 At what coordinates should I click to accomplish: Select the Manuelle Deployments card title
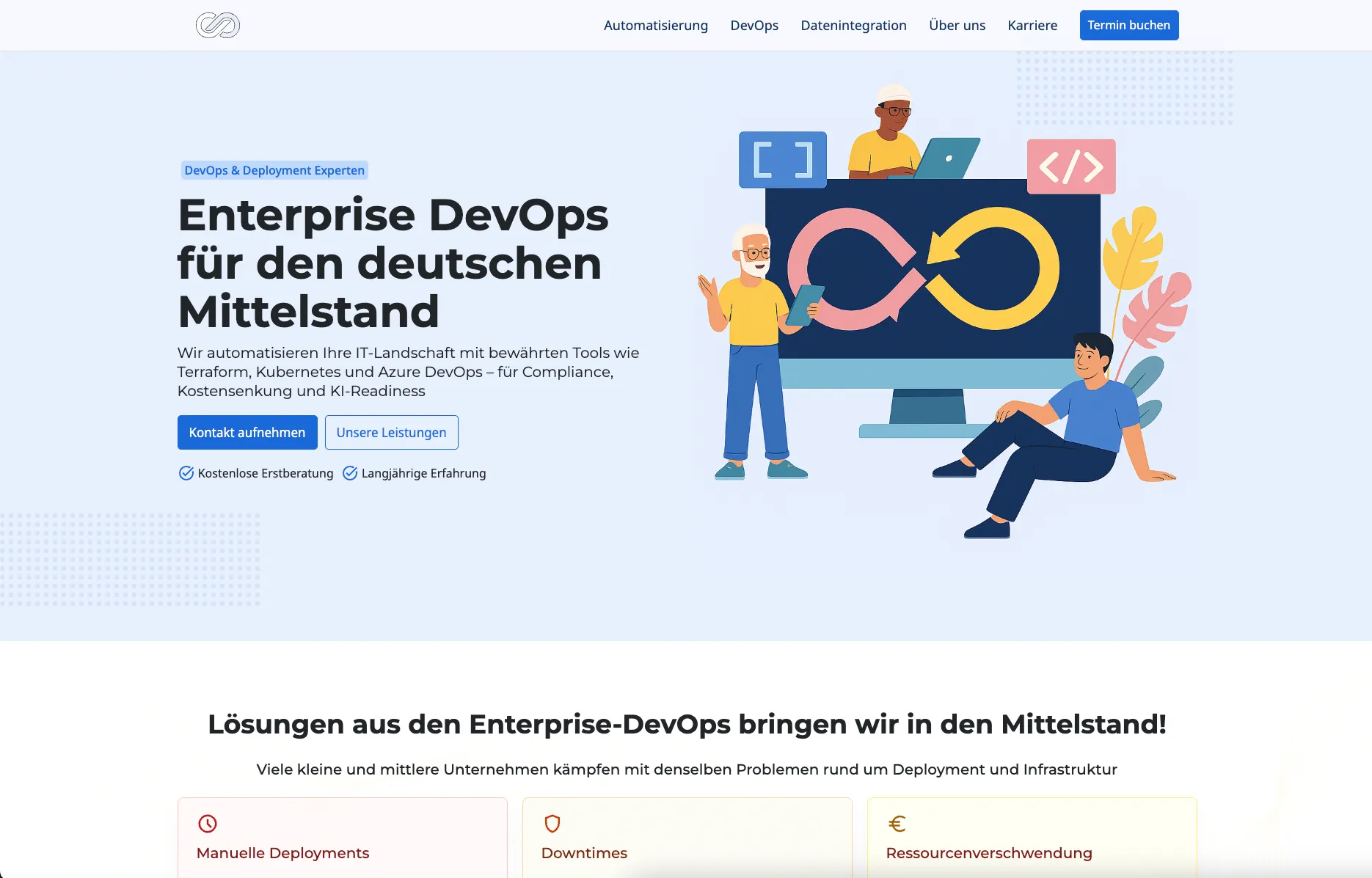pos(282,853)
